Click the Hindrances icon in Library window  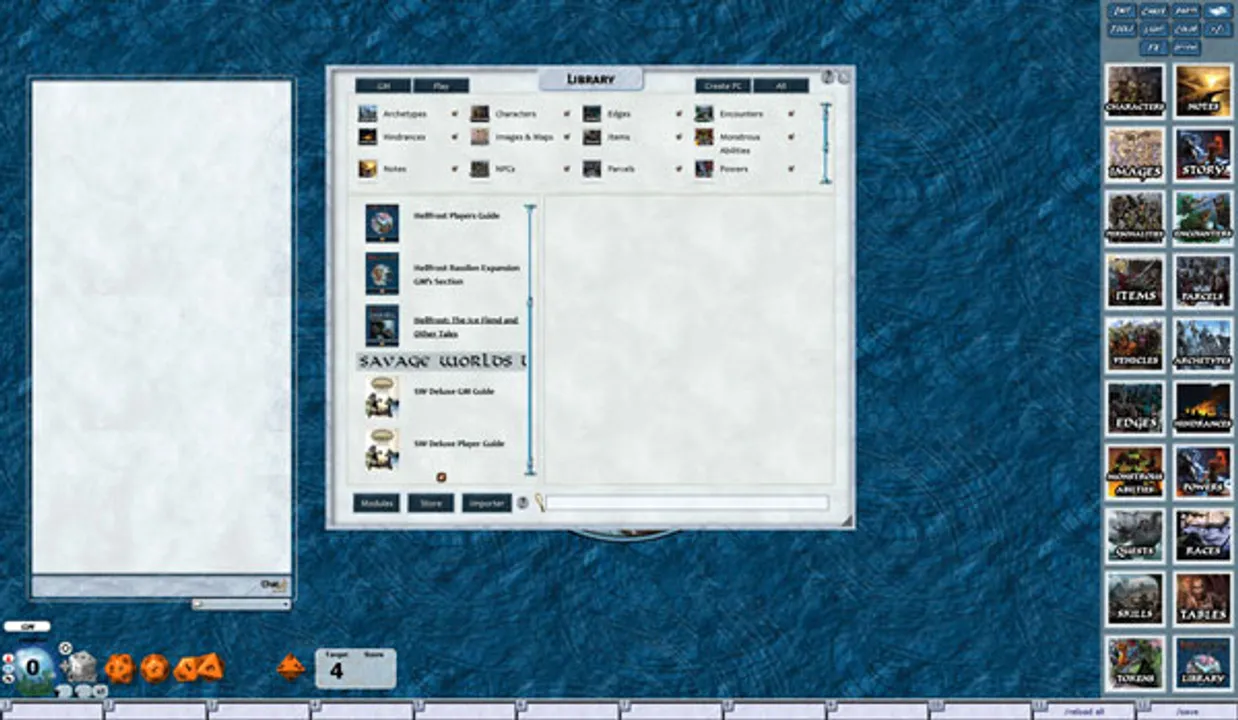point(368,137)
